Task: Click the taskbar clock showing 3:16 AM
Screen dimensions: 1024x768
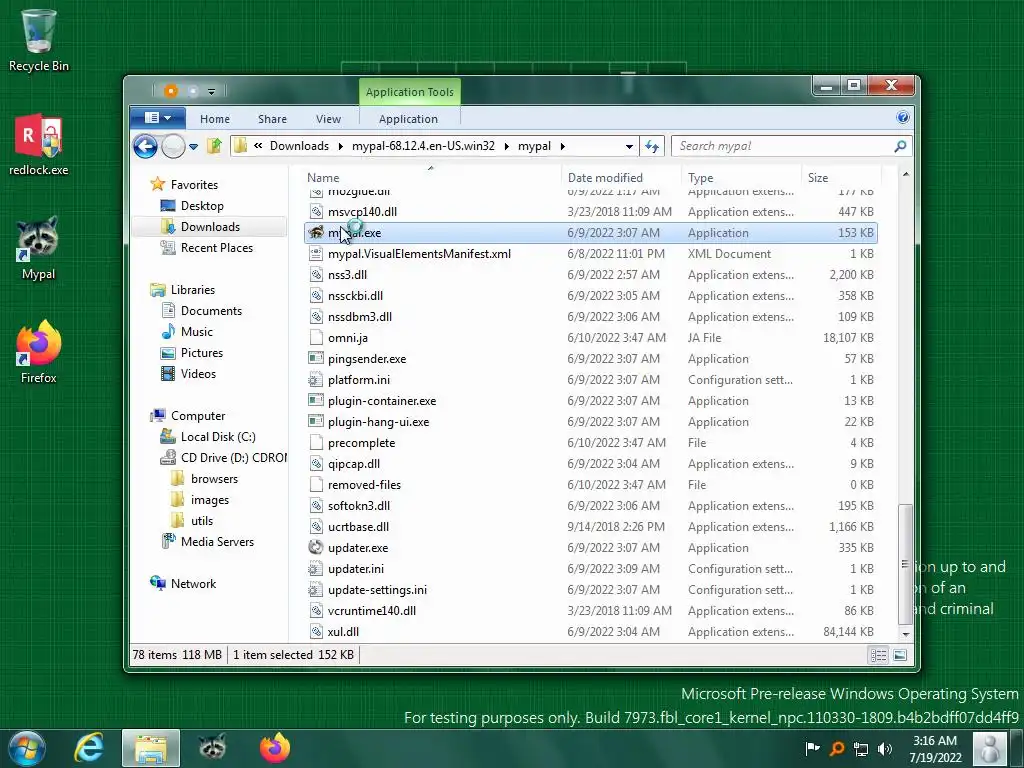Action: point(935,748)
